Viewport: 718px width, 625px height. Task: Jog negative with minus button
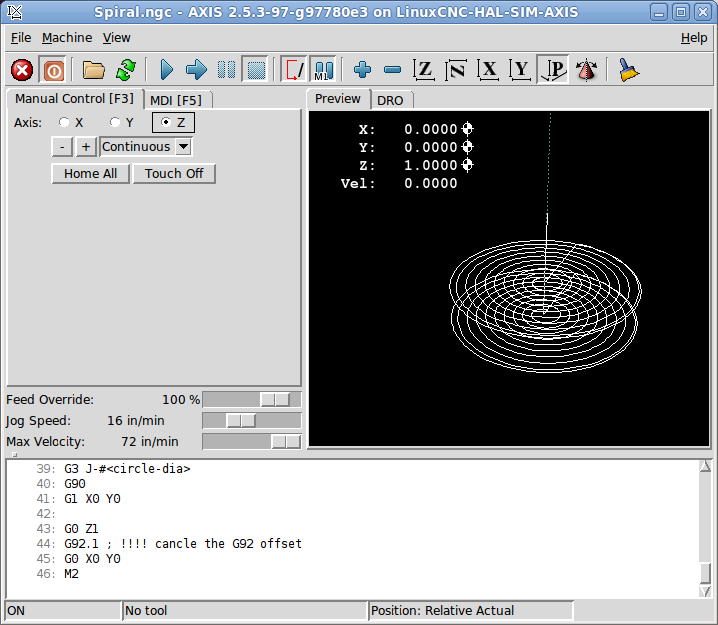(x=62, y=147)
